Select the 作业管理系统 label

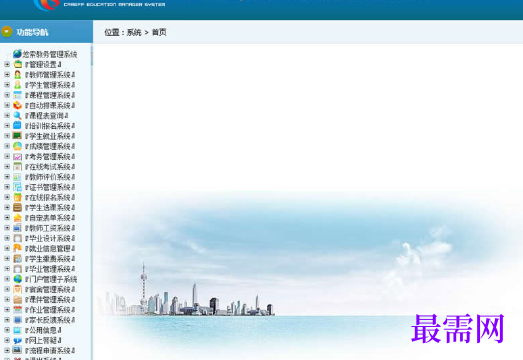point(50,310)
